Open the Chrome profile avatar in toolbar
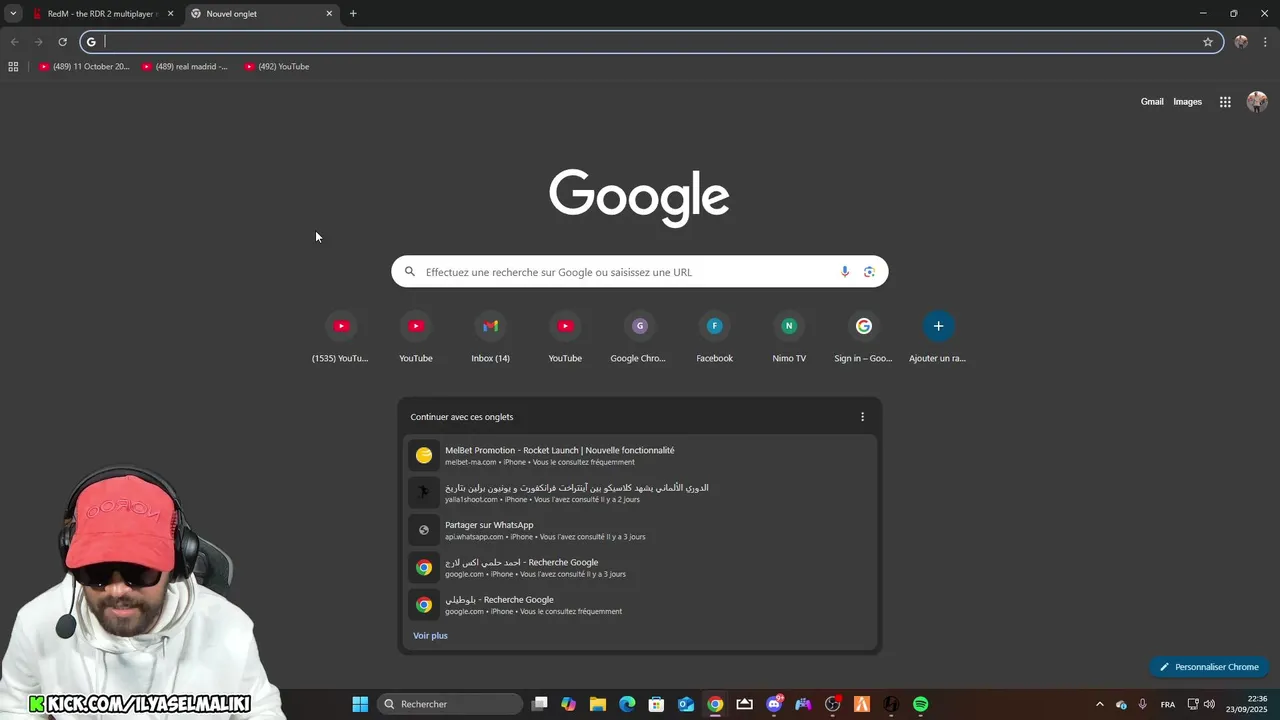1280x720 pixels. (1241, 42)
